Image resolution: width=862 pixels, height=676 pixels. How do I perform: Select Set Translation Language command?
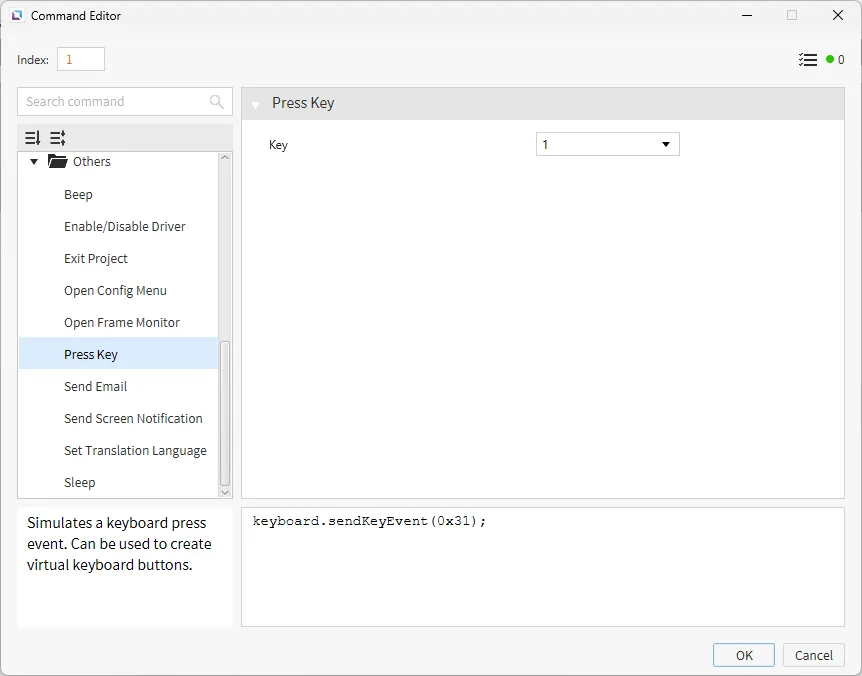pyautogui.click(x=135, y=451)
